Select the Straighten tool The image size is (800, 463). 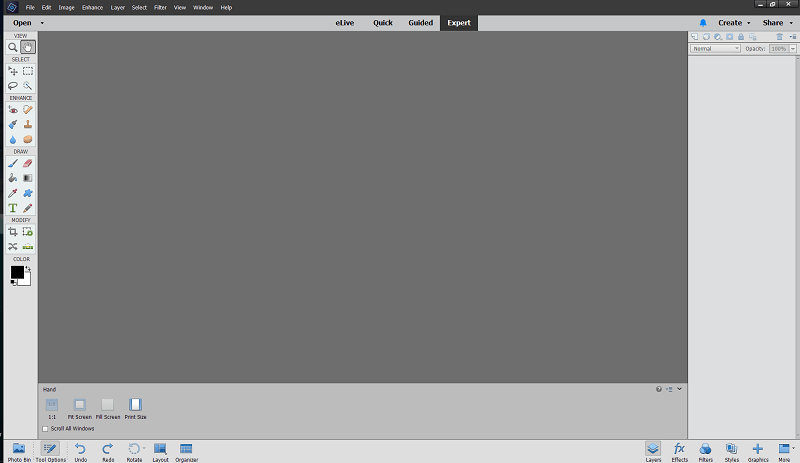(28, 247)
